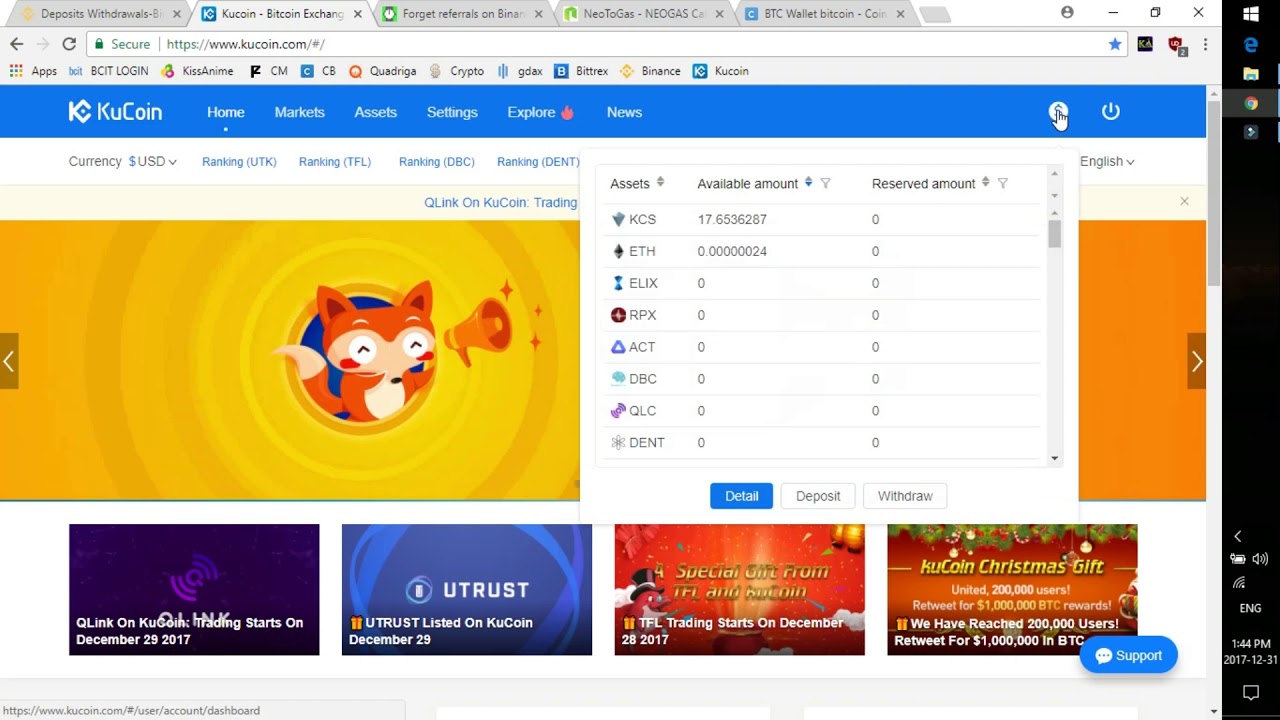Viewport: 1280px width, 720px height.
Task: Open Chrome from the Windows taskbar
Action: coord(1251,103)
